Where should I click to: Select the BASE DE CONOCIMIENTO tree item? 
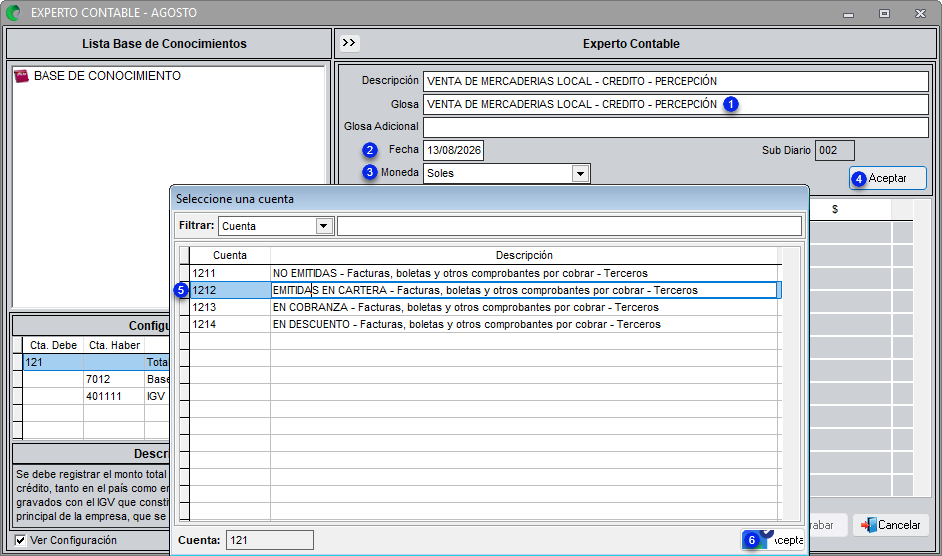point(107,76)
